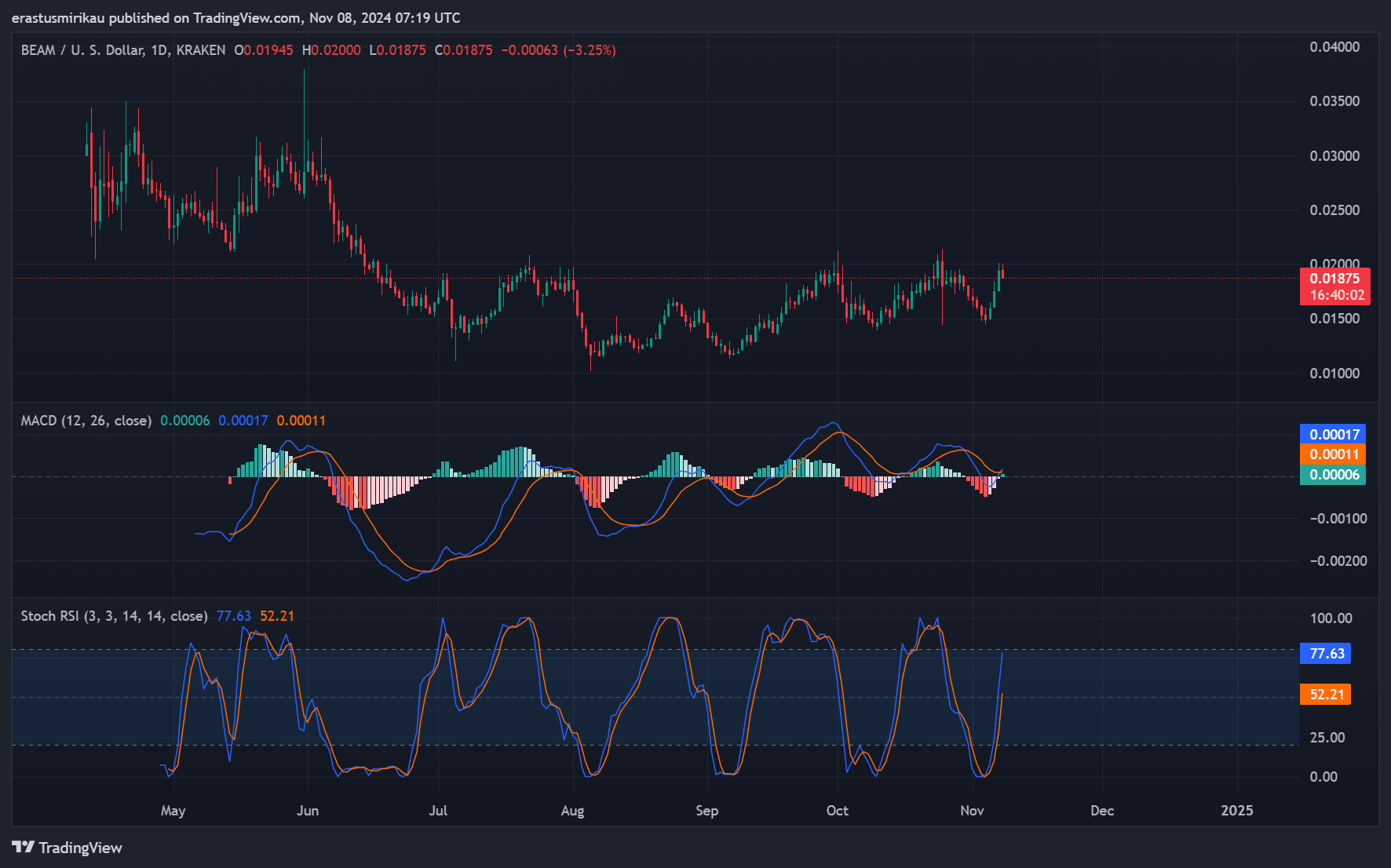This screenshot has width=1391, height=868.
Task: Click the Oct label on time axis
Action: tap(837, 811)
